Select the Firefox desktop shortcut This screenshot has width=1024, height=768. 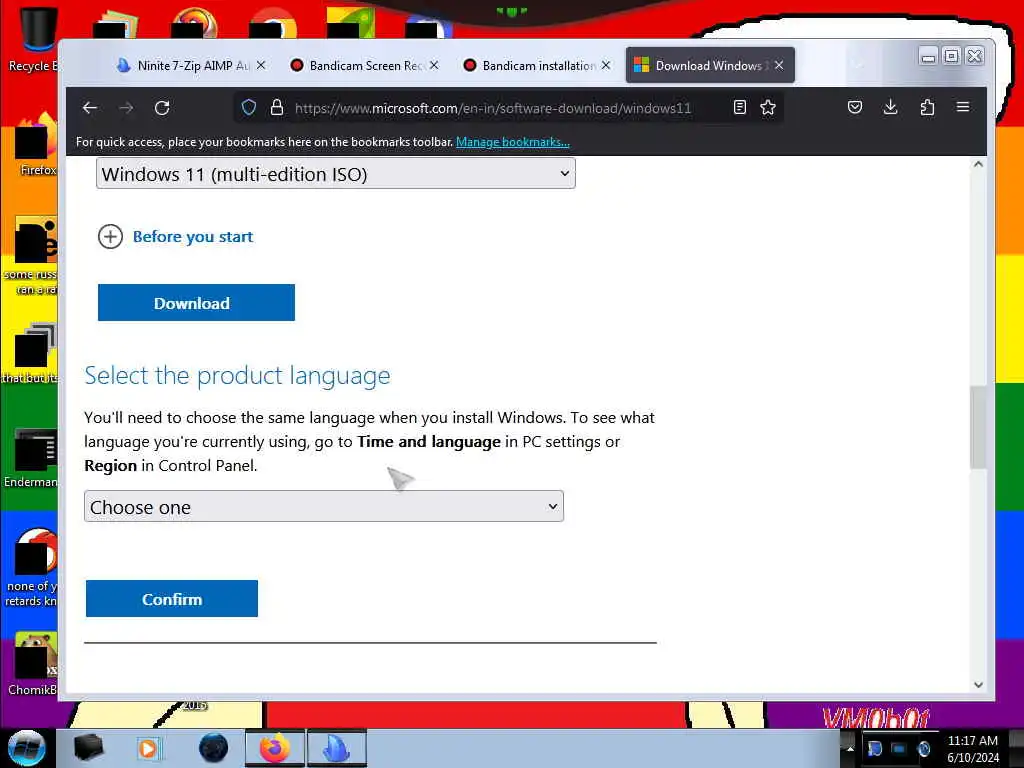coord(37,145)
